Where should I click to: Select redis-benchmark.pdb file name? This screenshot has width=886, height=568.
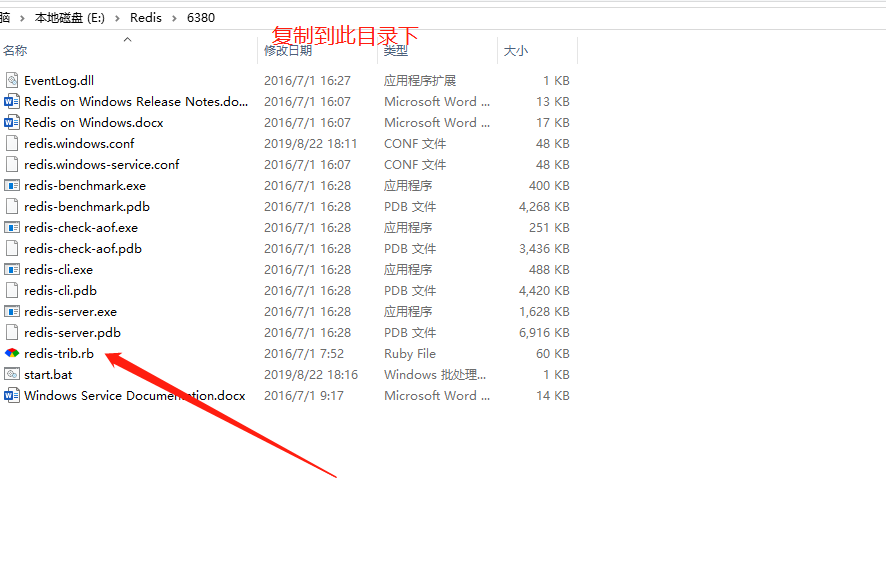click(x=86, y=206)
